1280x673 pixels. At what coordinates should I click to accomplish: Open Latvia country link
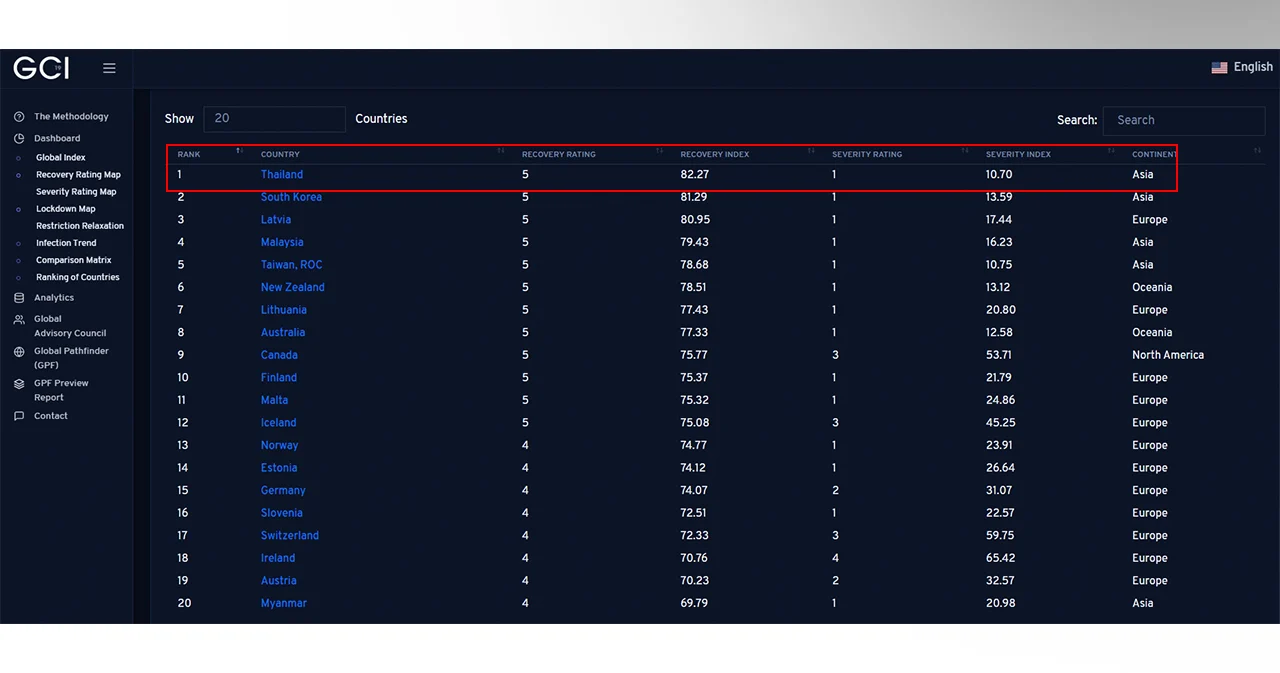click(276, 220)
